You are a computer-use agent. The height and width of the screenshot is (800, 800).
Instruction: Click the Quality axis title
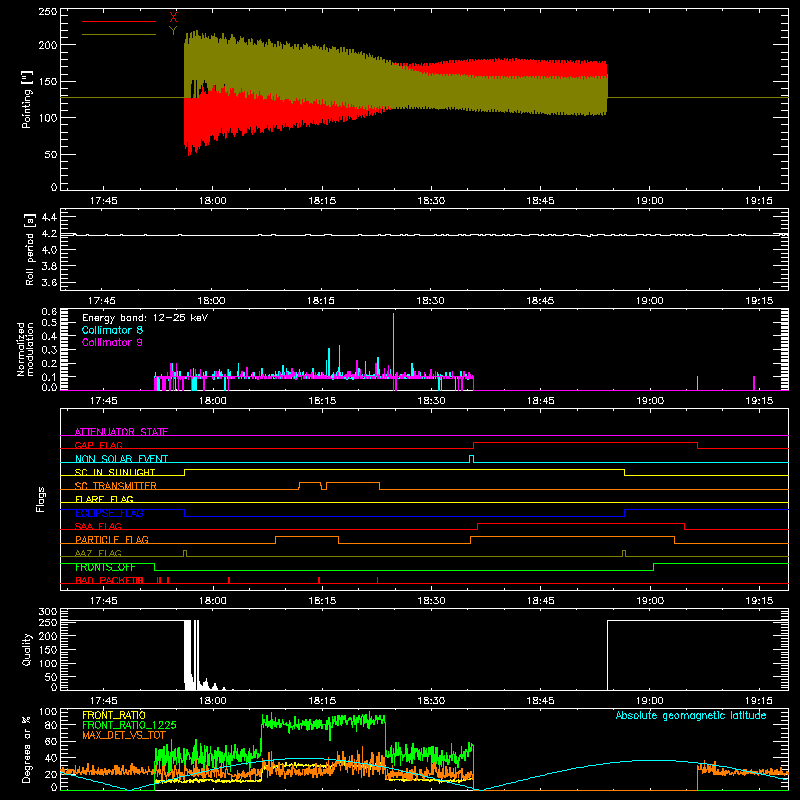(27, 649)
